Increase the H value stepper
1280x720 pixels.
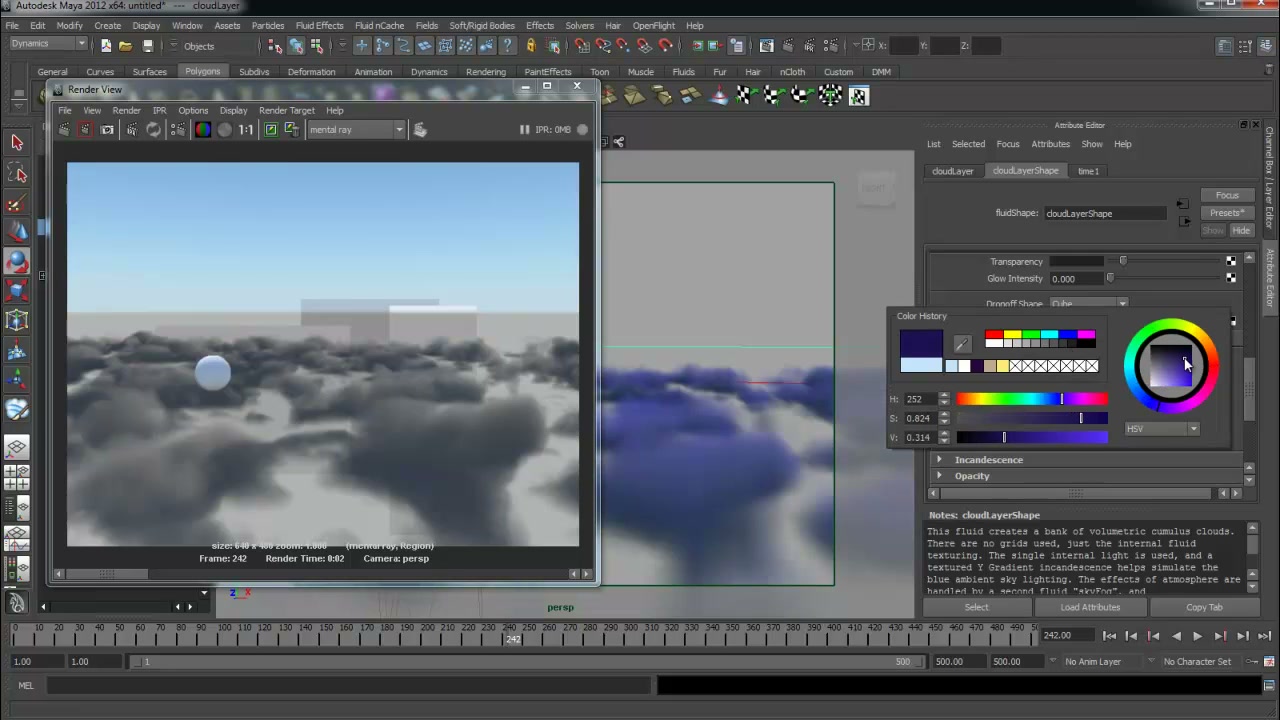point(944,396)
